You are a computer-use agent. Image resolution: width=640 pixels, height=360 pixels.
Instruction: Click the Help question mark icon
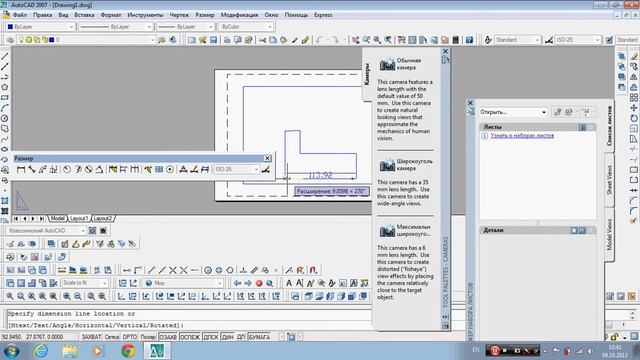tap(469, 40)
